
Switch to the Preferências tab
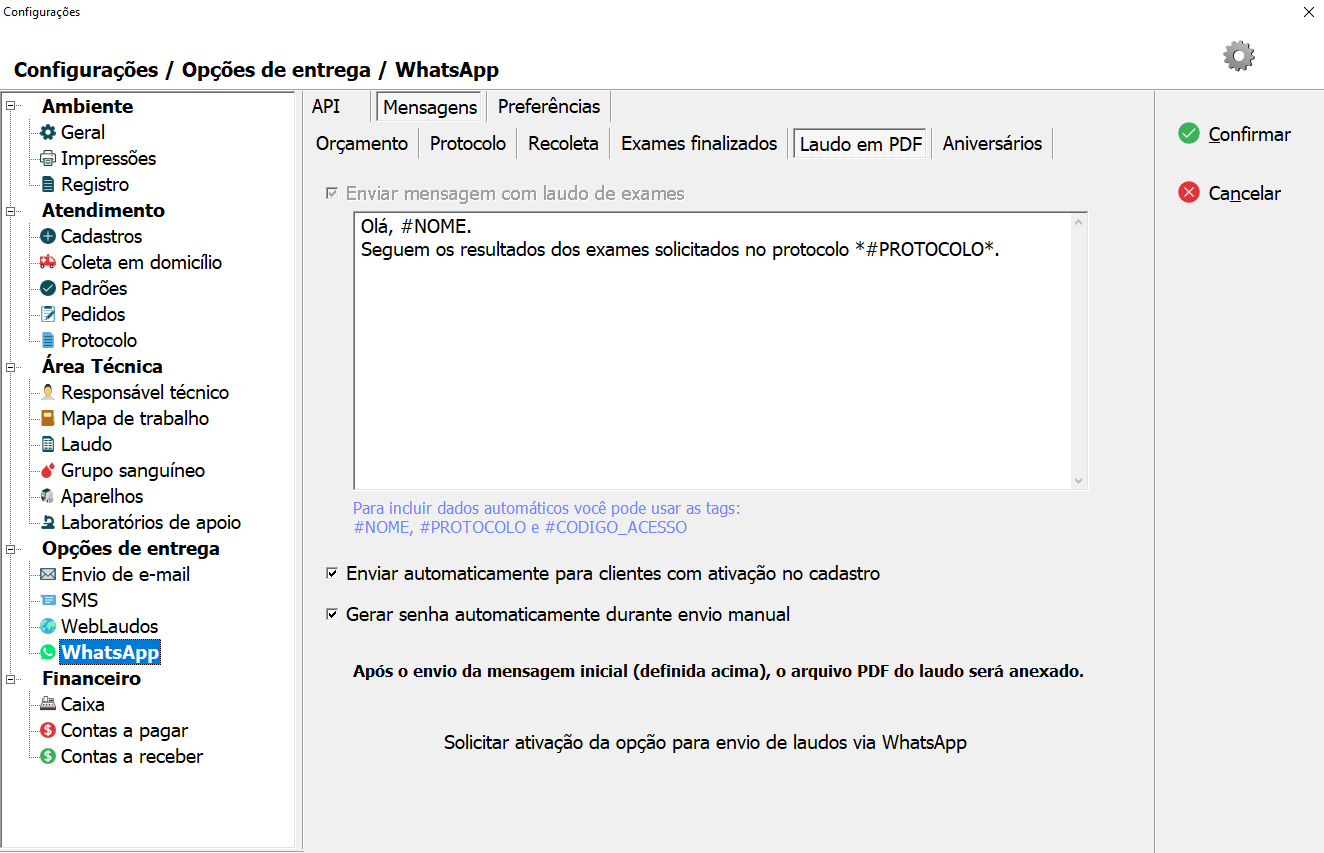pos(549,106)
